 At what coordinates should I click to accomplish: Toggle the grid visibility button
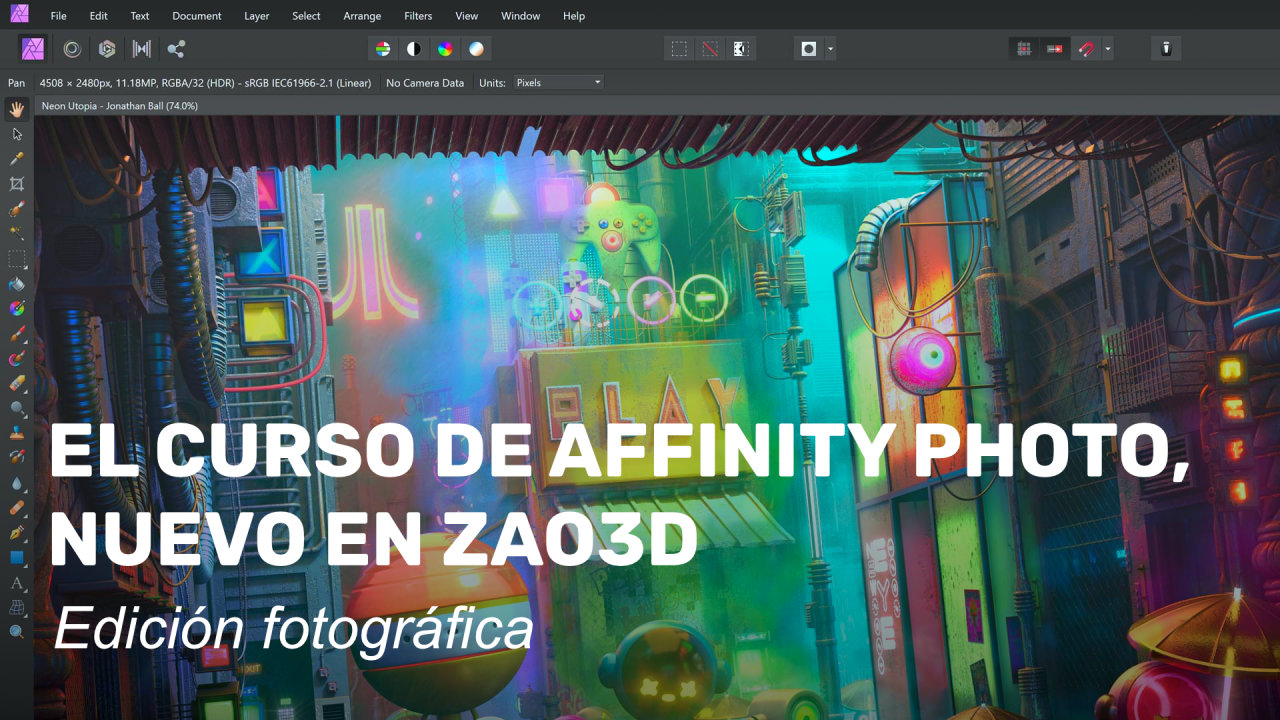[x=1023, y=48]
